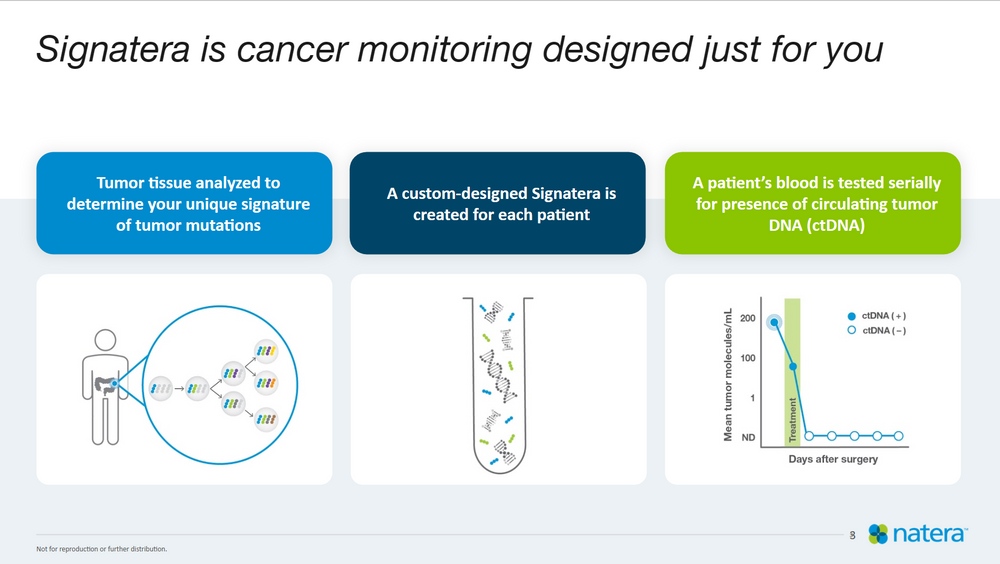Click the last hollow data point on chart
This screenshot has height=564, width=1000.
pos(898,436)
